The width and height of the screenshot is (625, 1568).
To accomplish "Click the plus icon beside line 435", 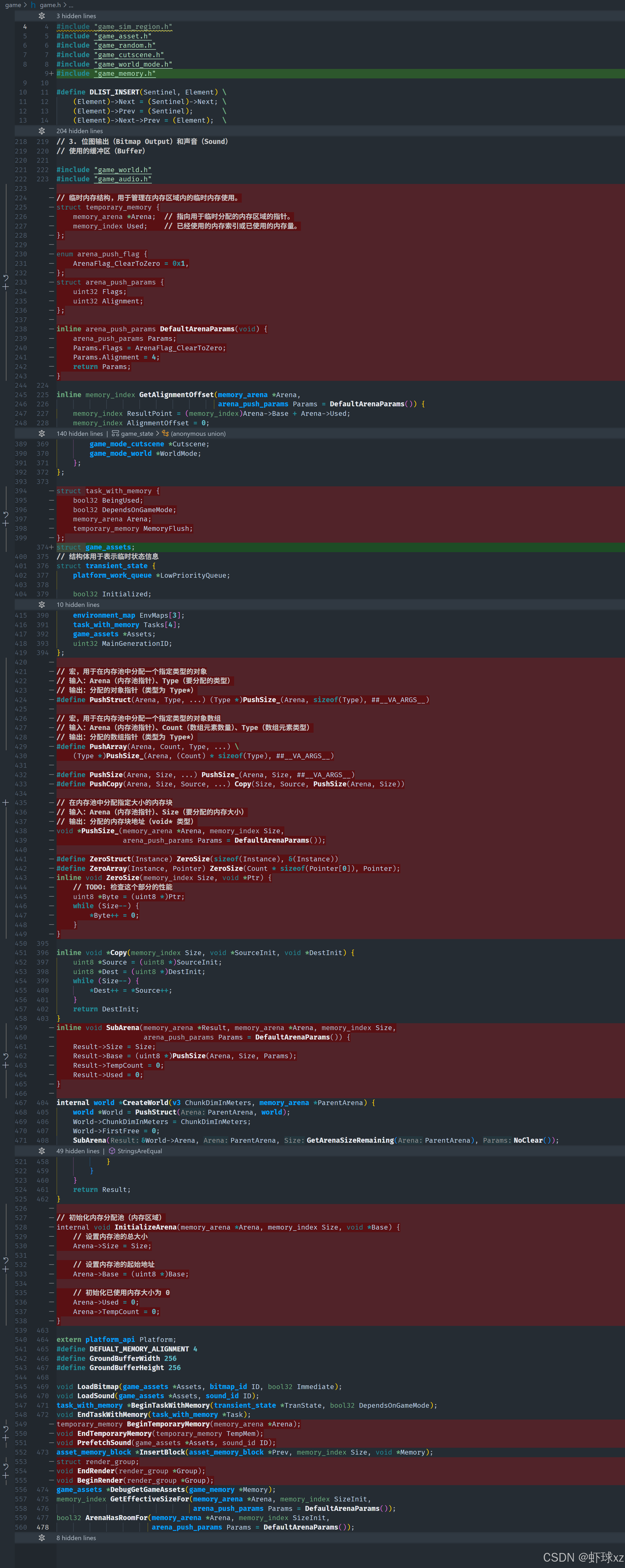I will pyautogui.click(x=6, y=802).
